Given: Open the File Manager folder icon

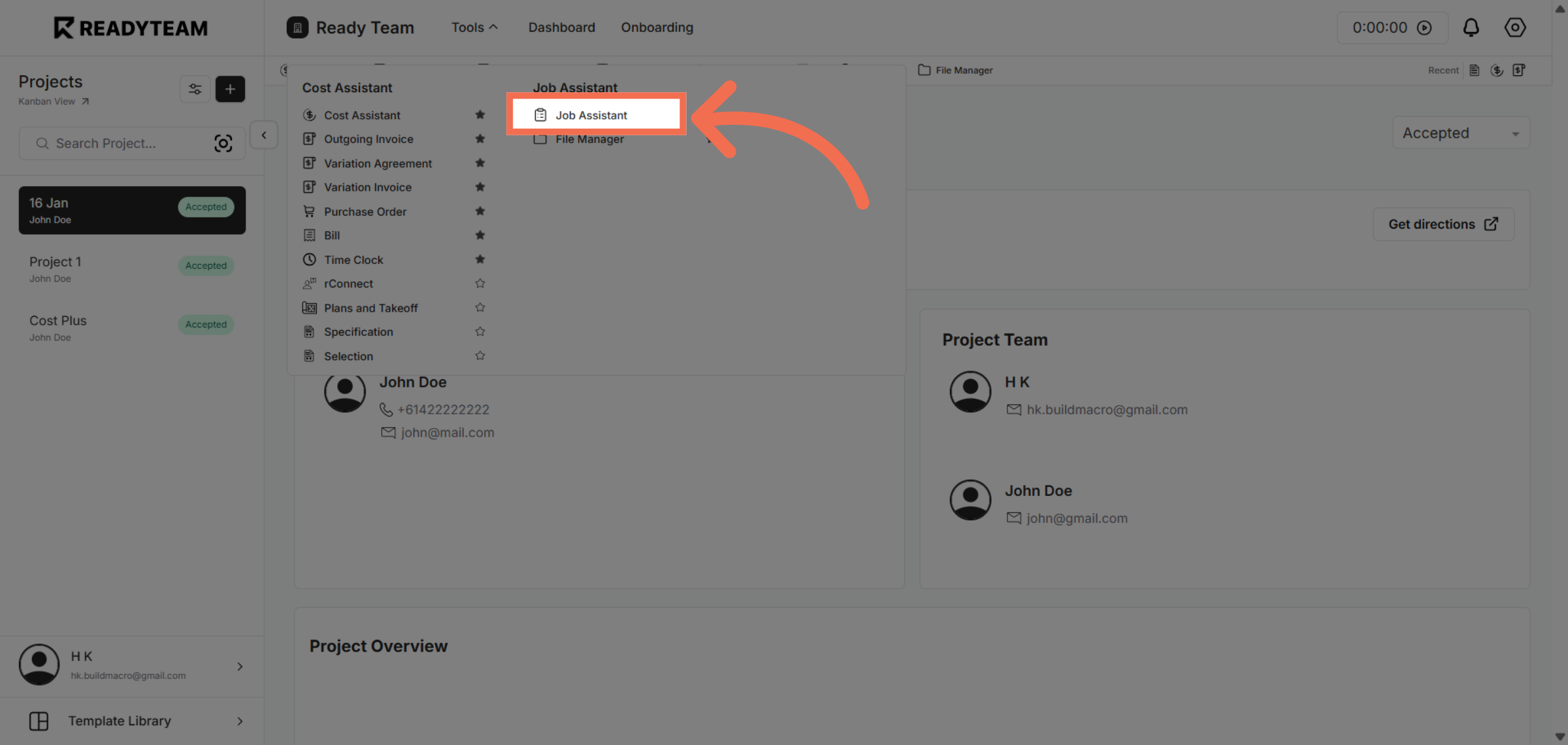Looking at the screenshot, I should (x=540, y=139).
